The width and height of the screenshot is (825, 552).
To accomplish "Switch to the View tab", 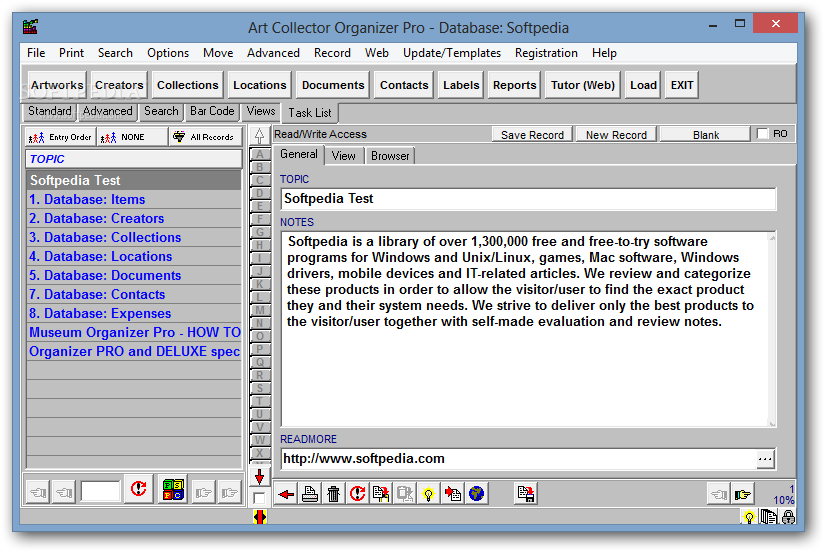I will pyautogui.click(x=344, y=156).
